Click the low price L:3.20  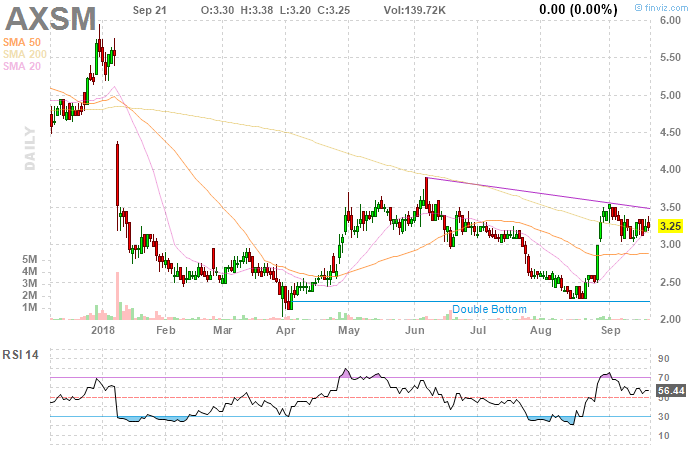(295, 10)
